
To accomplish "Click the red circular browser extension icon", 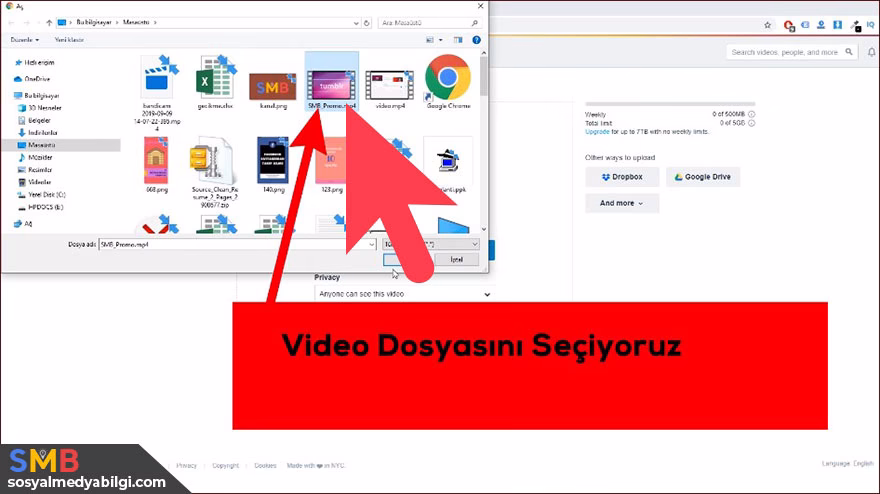I will click(789, 25).
